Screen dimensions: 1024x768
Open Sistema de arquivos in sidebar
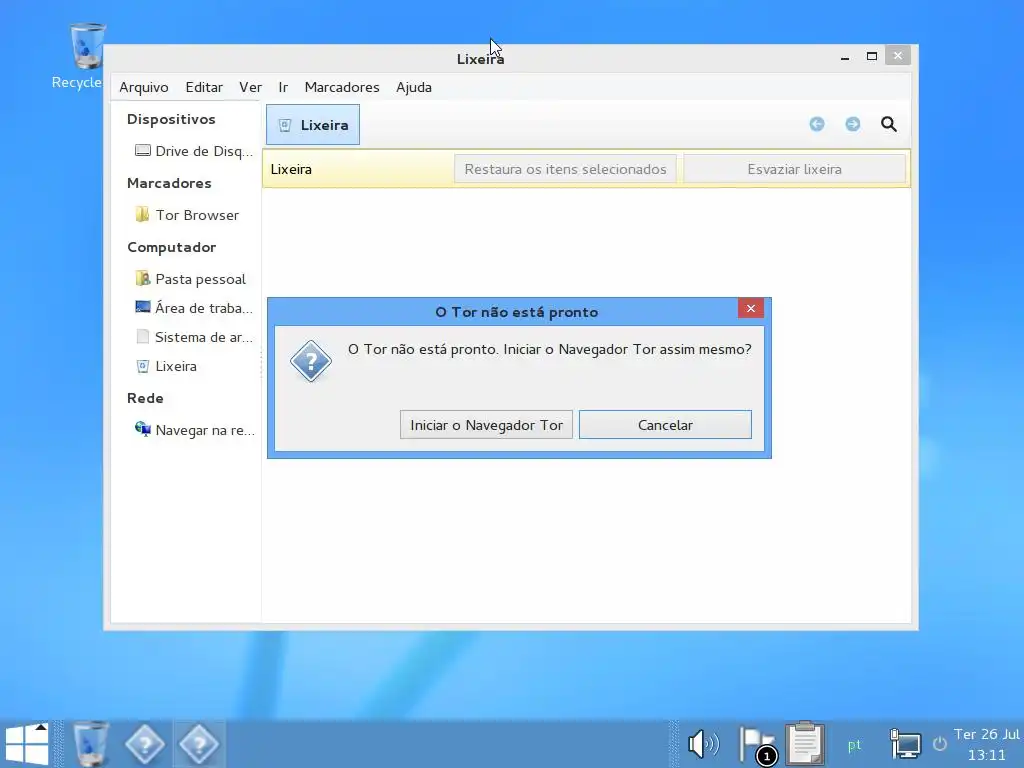(x=193, y=337)
